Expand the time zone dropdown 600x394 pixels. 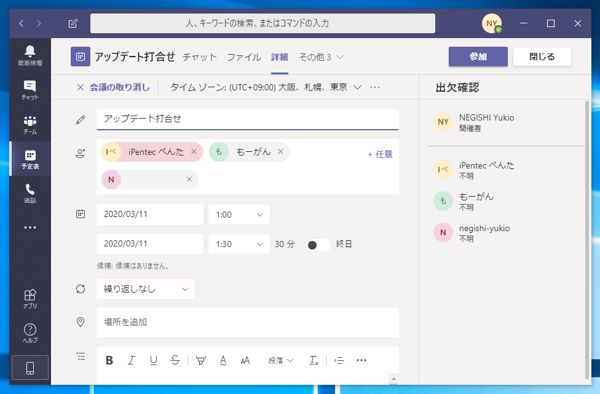[357, 88]
